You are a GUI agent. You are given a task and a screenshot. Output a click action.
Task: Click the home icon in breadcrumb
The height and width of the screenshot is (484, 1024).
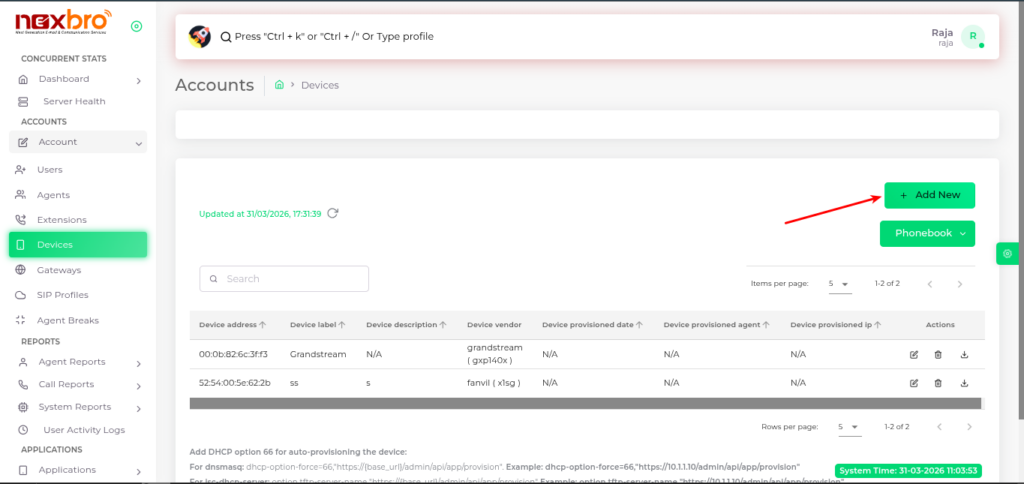[x=279, y=85]
